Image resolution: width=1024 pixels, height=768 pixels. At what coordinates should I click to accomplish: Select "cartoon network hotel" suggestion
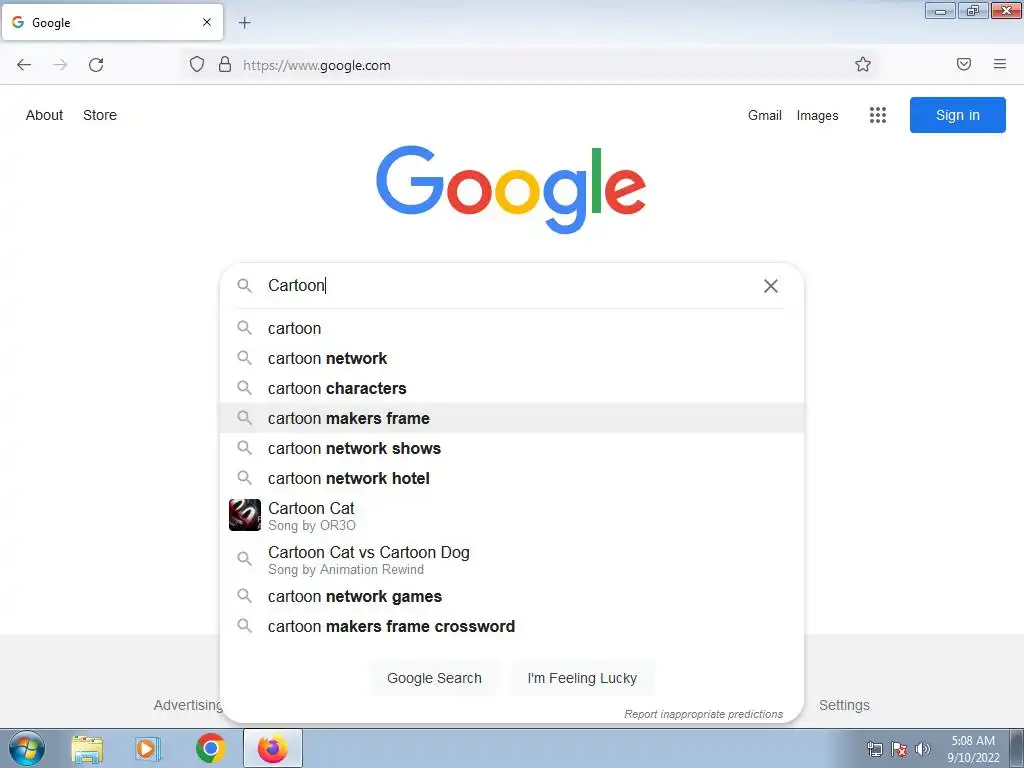coord(512,478)
